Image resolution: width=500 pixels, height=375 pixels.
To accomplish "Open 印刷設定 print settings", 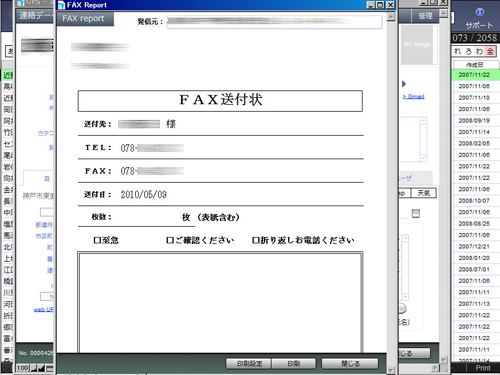I will tap(249, 364).
